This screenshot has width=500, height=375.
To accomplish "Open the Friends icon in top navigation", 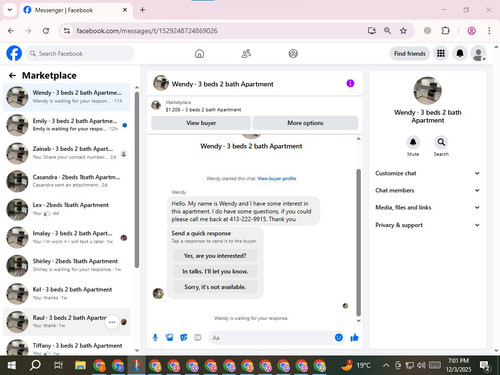I will click(246, 53).
